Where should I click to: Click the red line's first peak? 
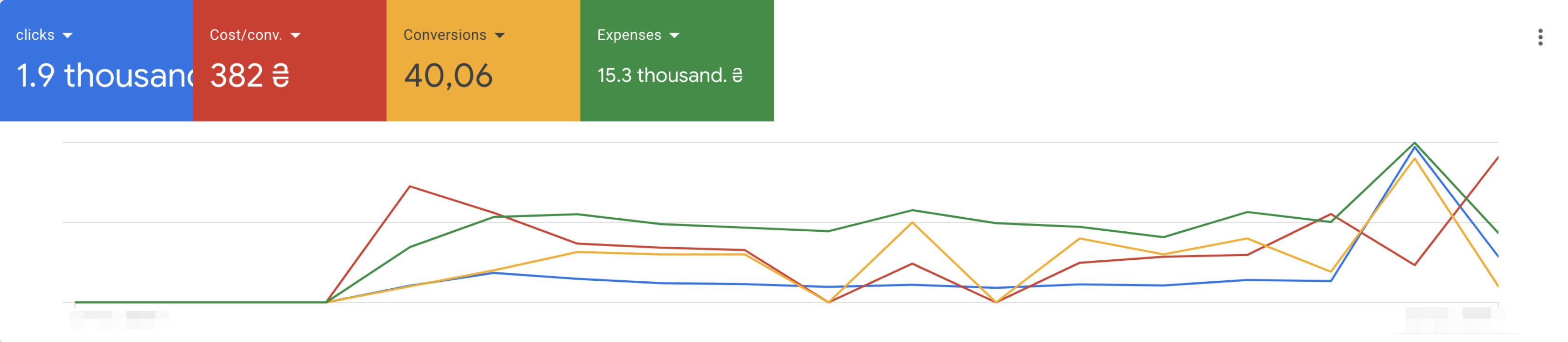pos(410,186)
